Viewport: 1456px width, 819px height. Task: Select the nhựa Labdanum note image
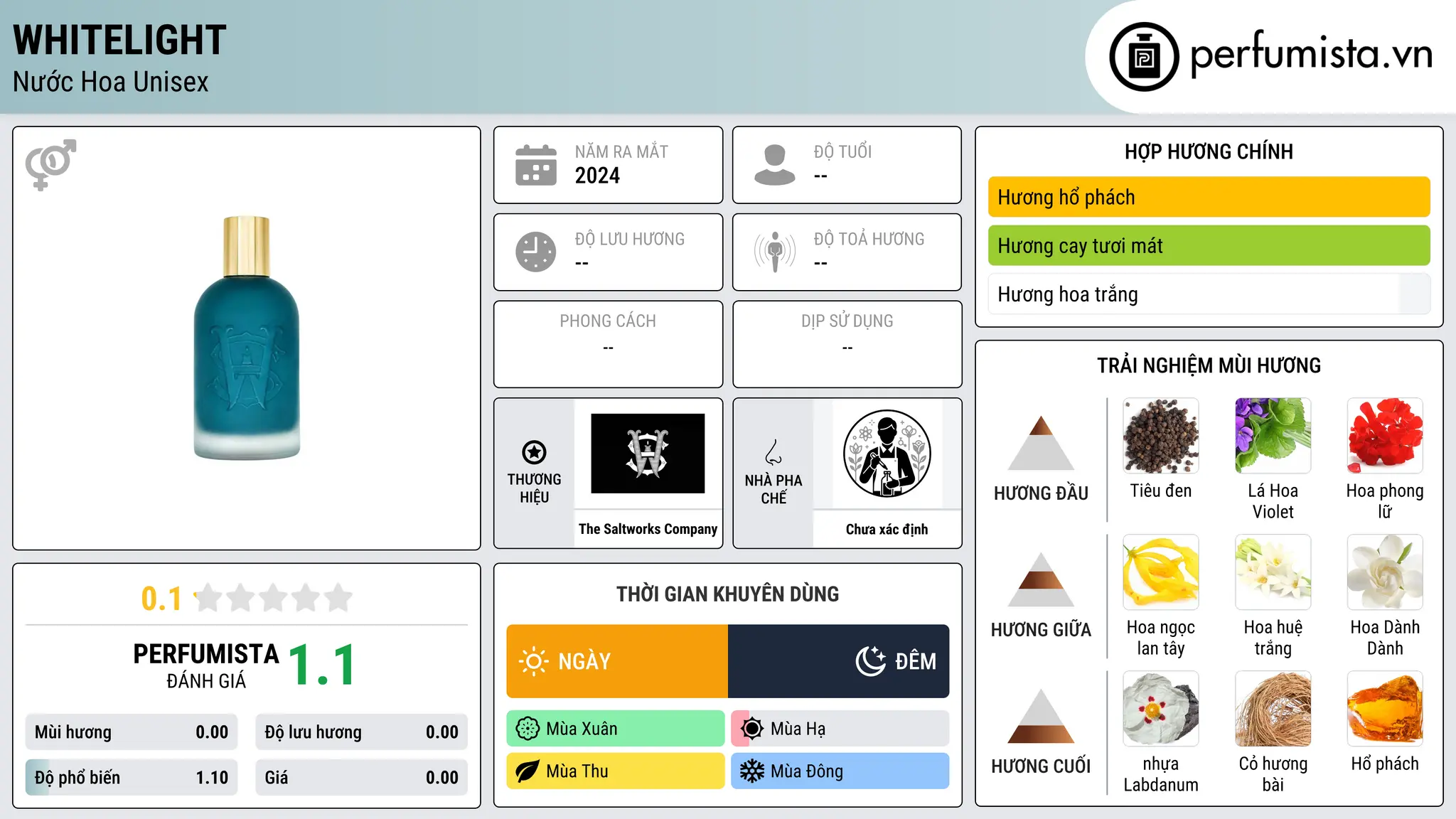(1161, 709)
